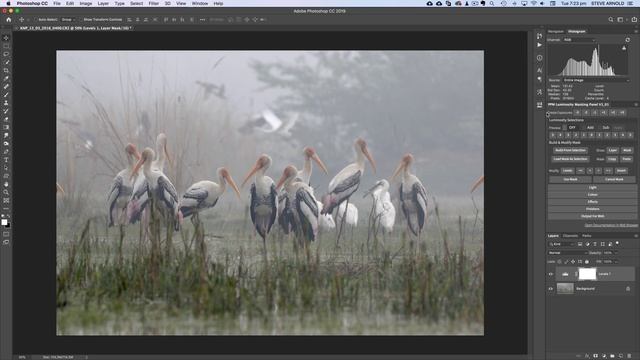Open the Auto-Select Group dropdown

pos(68,20)
